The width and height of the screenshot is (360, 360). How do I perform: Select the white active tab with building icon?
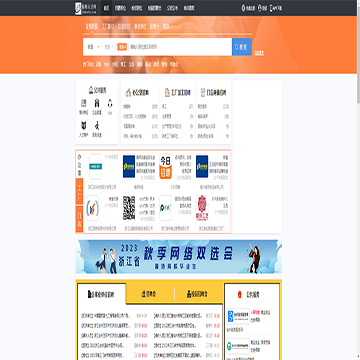pyautogui.click(x=101, y=294)
